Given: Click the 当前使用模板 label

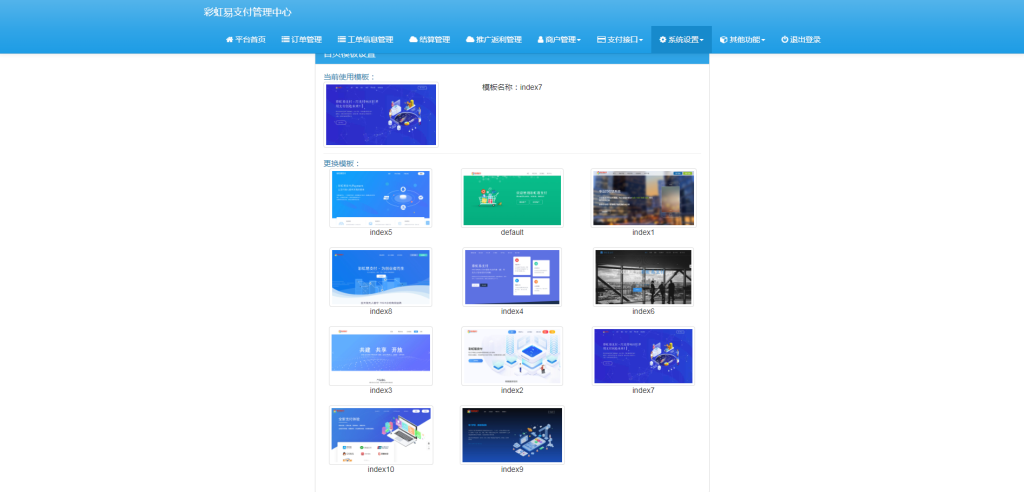Looking at the screenshot, I should coord(350,77).
